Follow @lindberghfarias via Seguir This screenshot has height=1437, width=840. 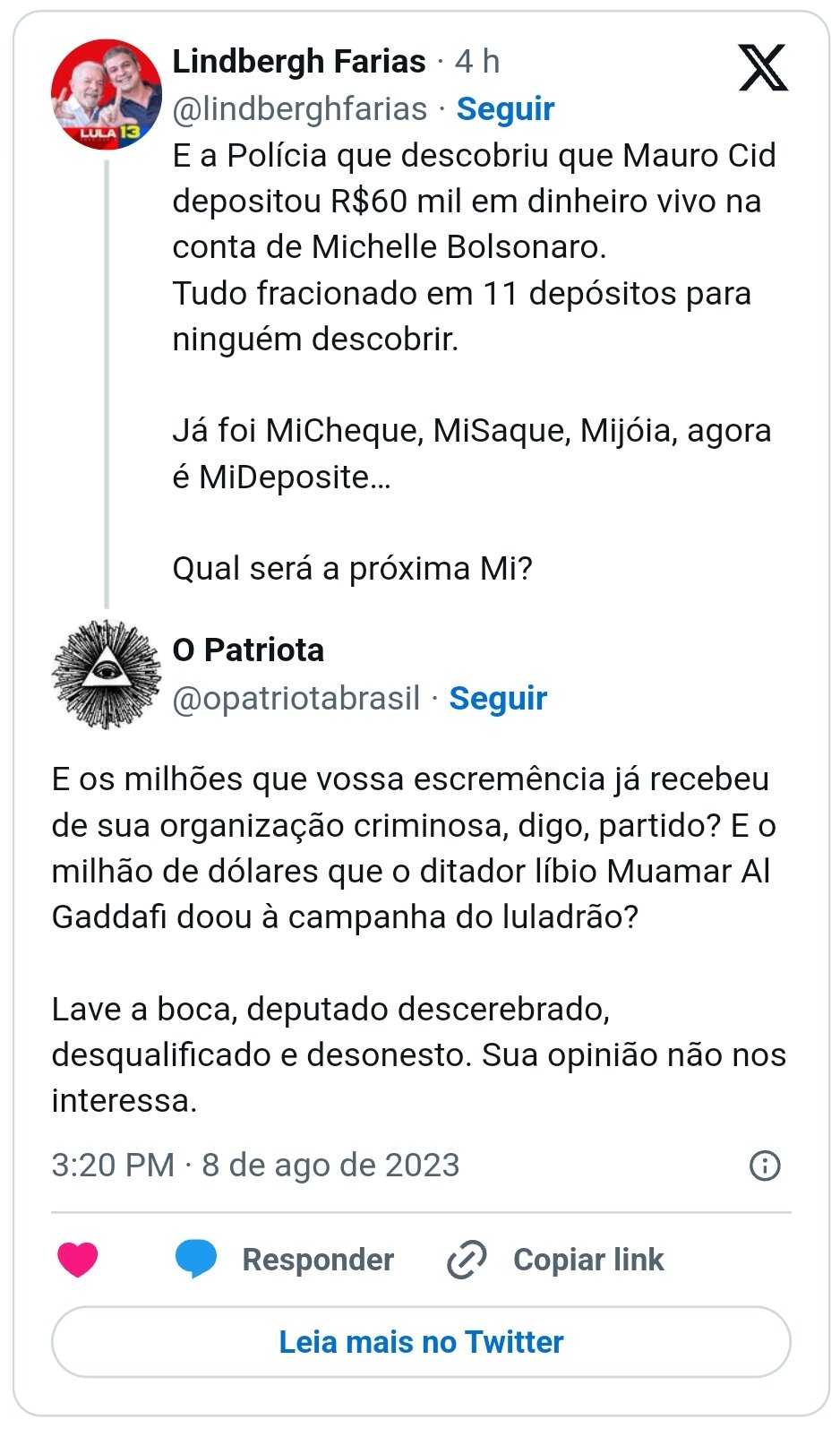coord(505,108)
